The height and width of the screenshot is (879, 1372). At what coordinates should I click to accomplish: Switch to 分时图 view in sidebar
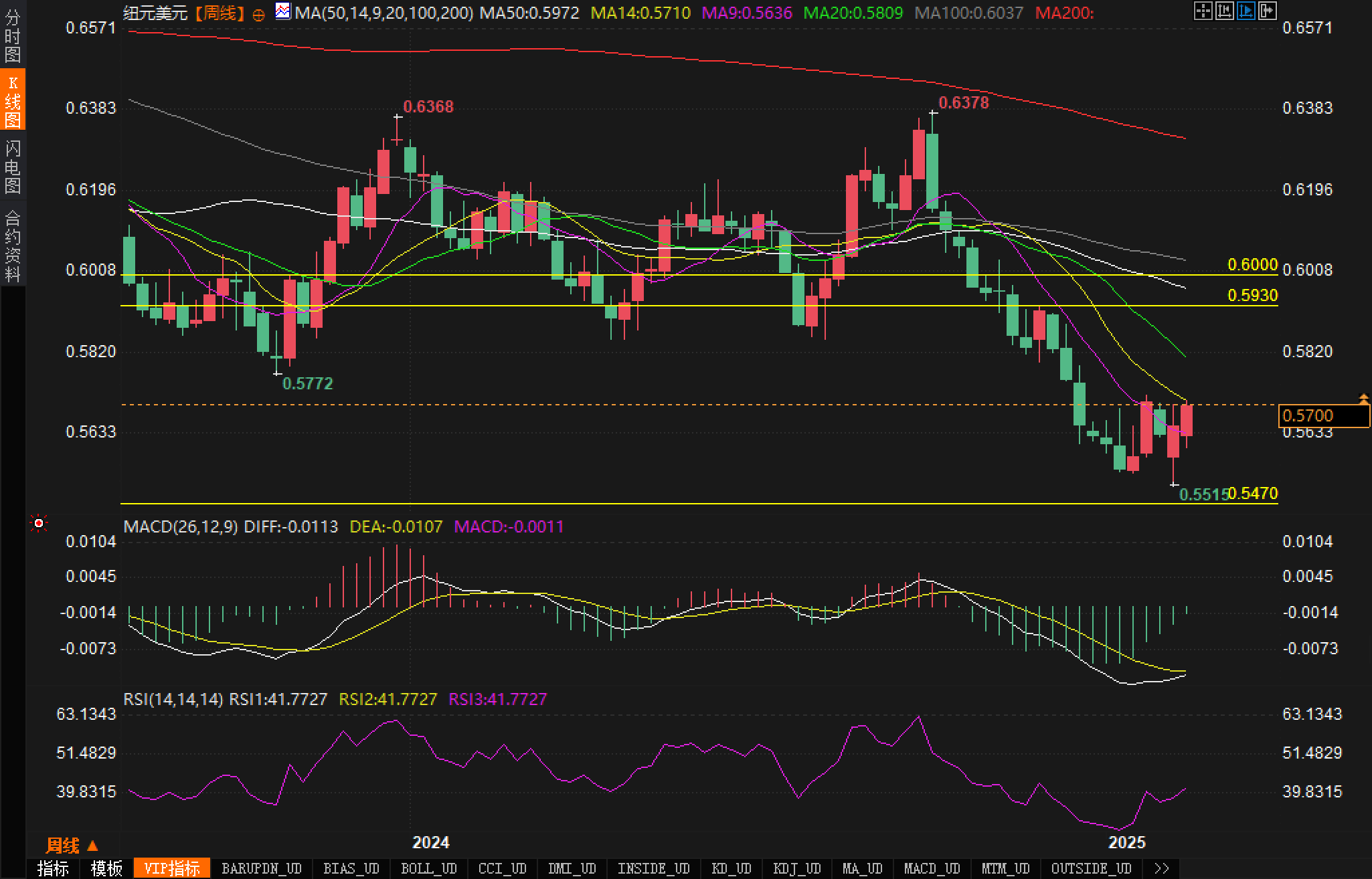click(x=12, y=36)
